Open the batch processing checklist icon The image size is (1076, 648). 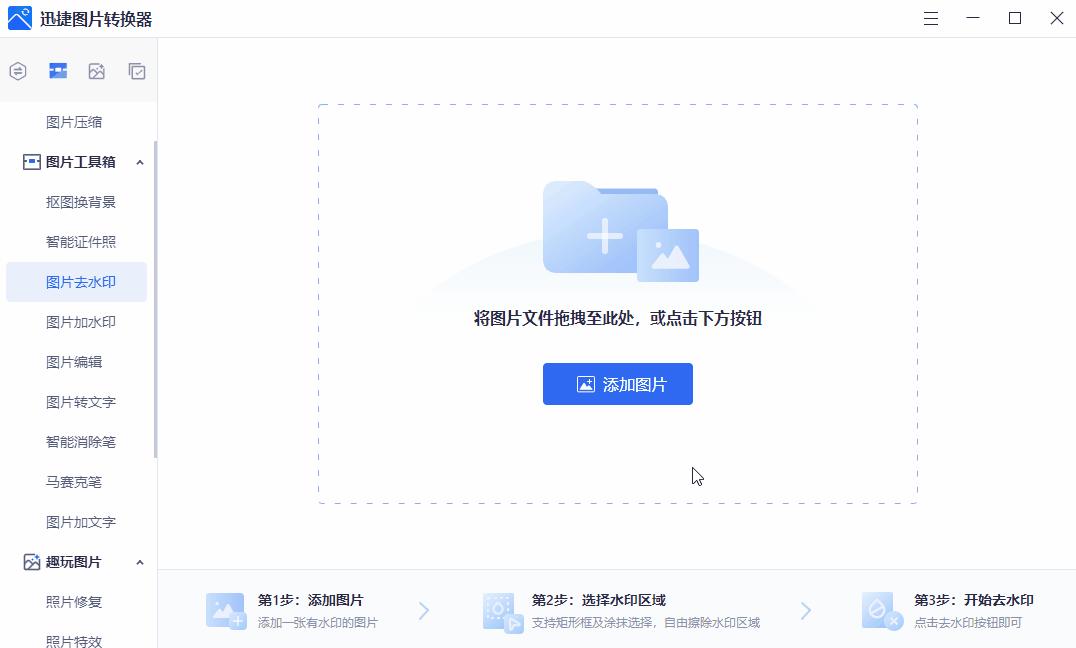click(137, 70)
